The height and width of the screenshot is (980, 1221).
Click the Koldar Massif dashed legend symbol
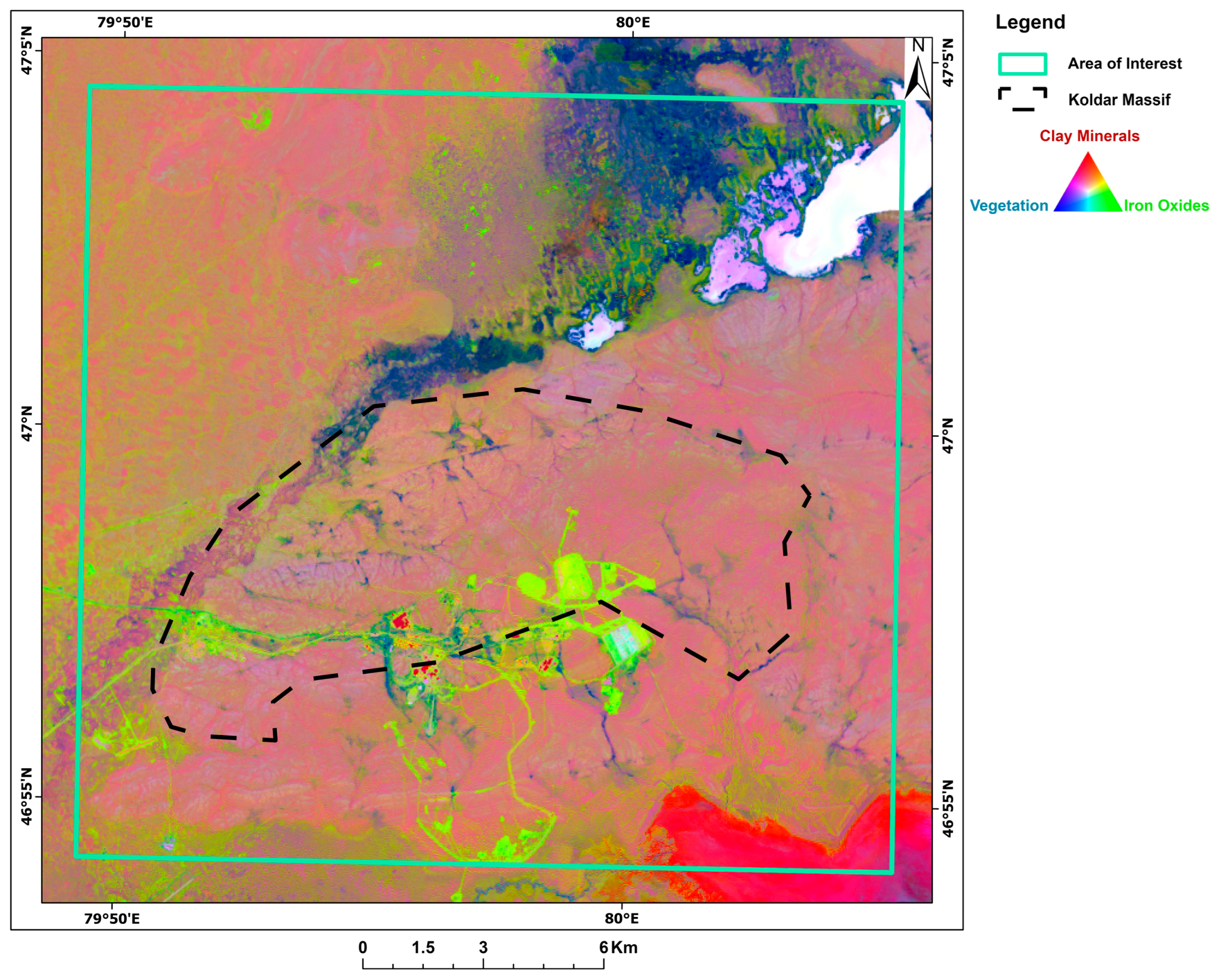coord(1022,99)
